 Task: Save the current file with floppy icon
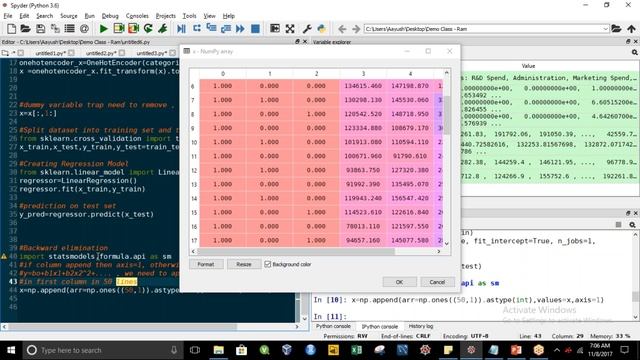tap(40, 29)
